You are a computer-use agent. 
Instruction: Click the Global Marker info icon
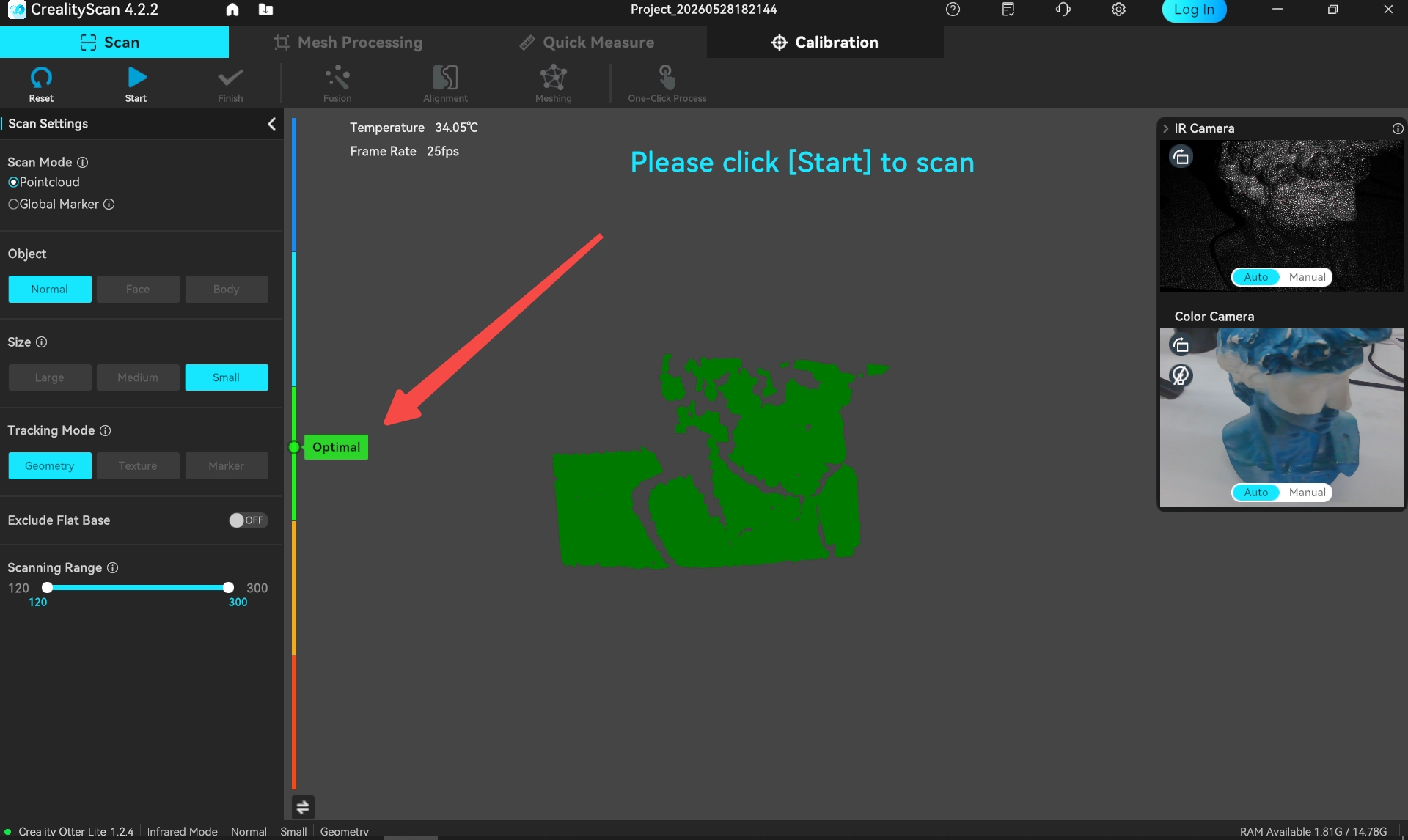pyautogui.click(x=109, y=205)
